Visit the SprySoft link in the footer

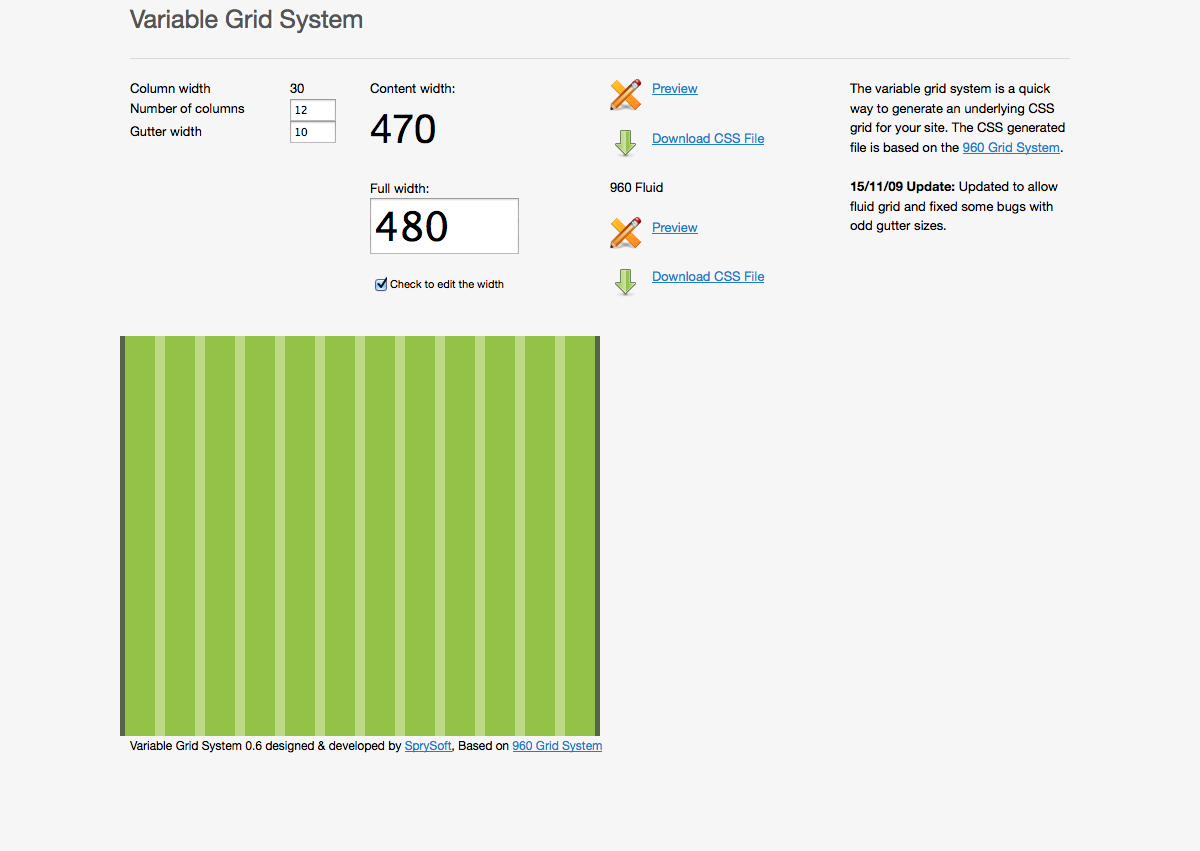[428, 746]
